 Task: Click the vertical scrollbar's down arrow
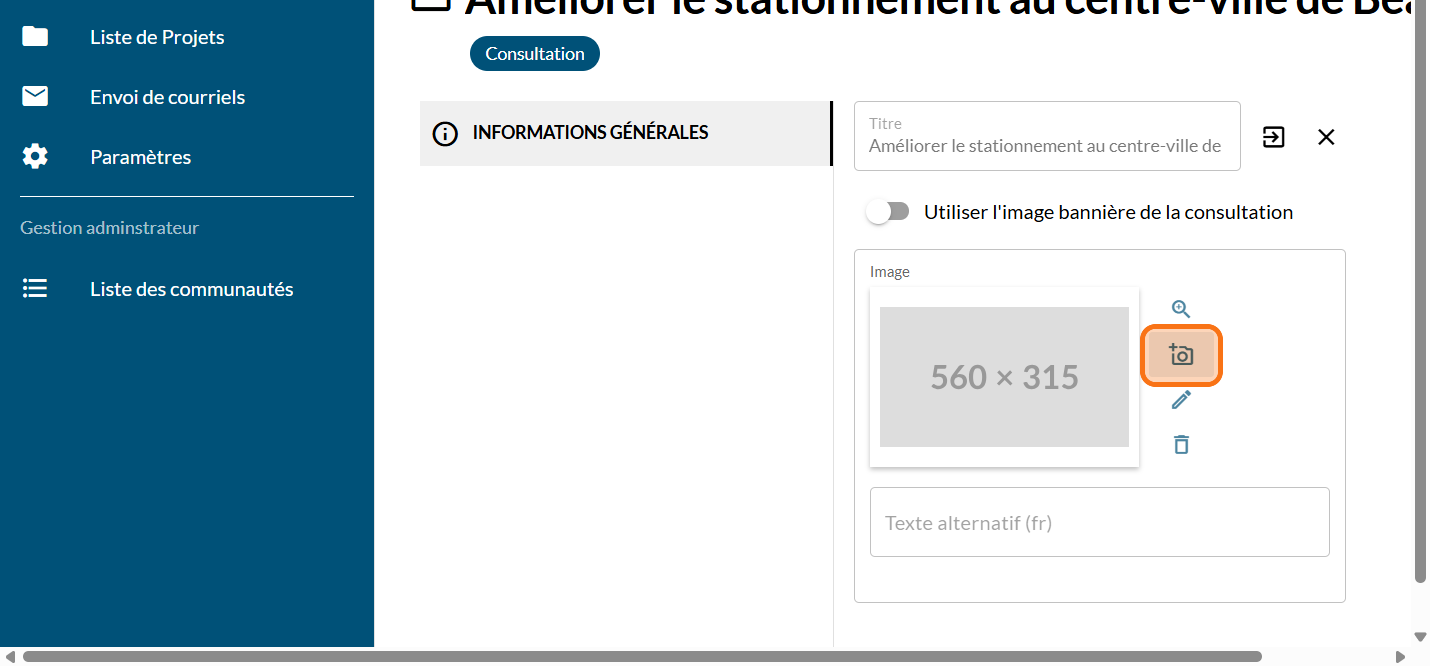(x=1421, y=636)
